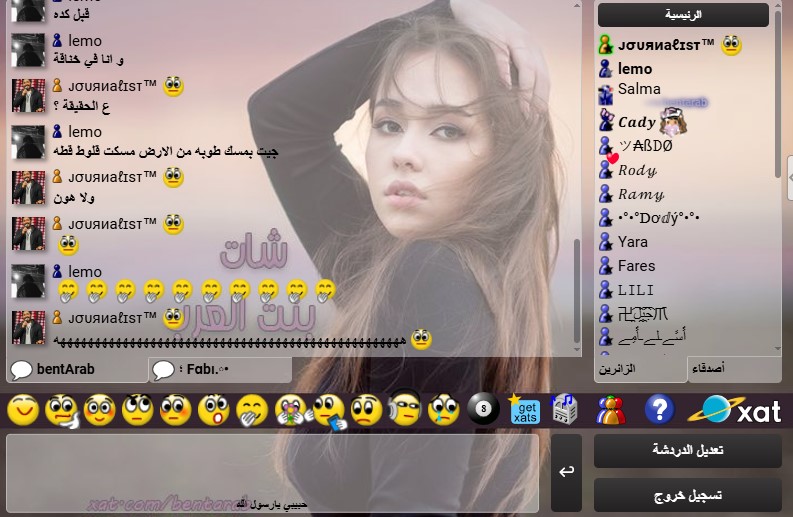Viewport: 793px width, 517px height.
Task: Switch to the أصدقاء friends tab
Action: point(734,369)
